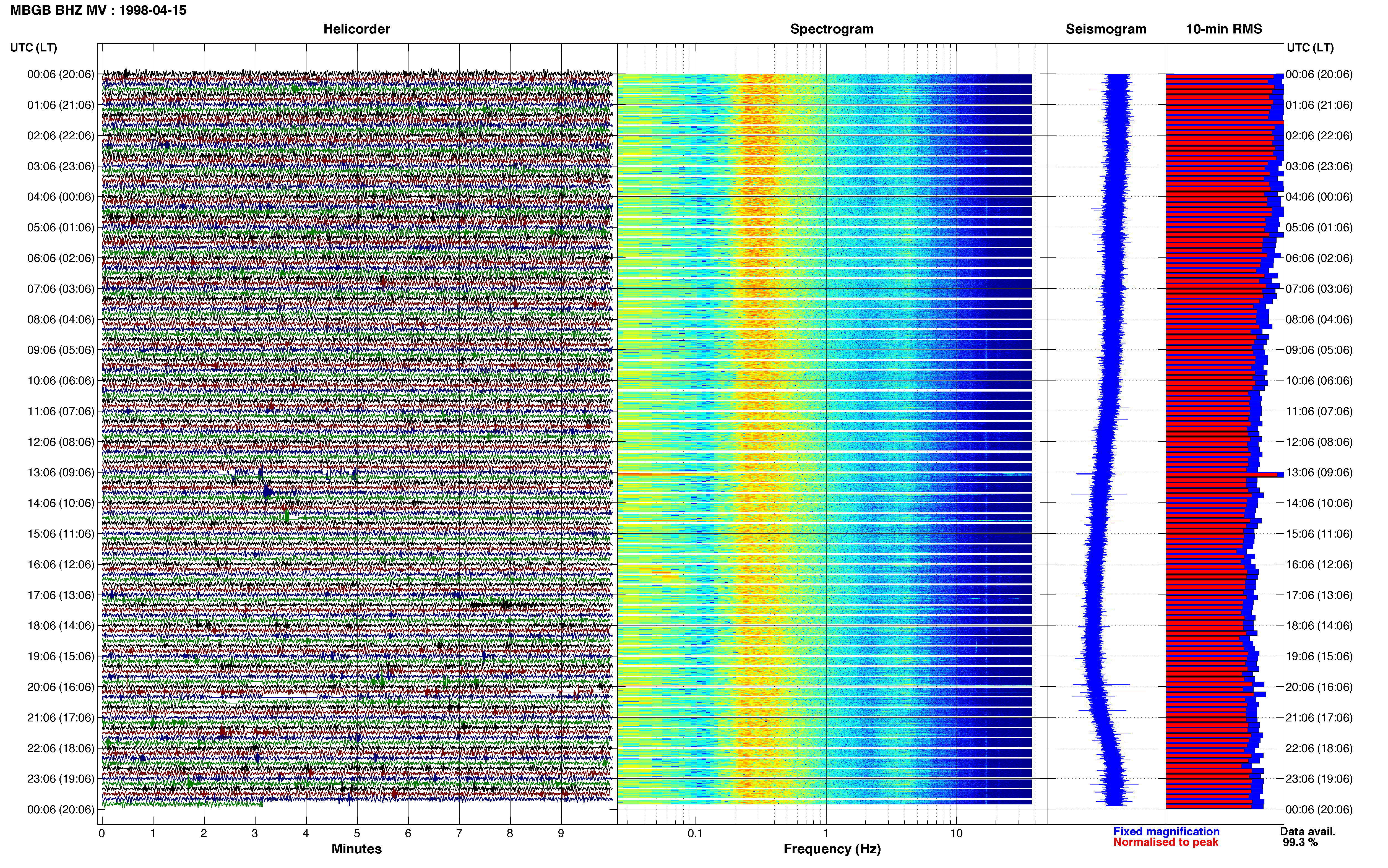Viewport: 1388px width, 868px height.
Task: Click the 'Frequency (Hz)' x-axis label
Action: point(832,849)
